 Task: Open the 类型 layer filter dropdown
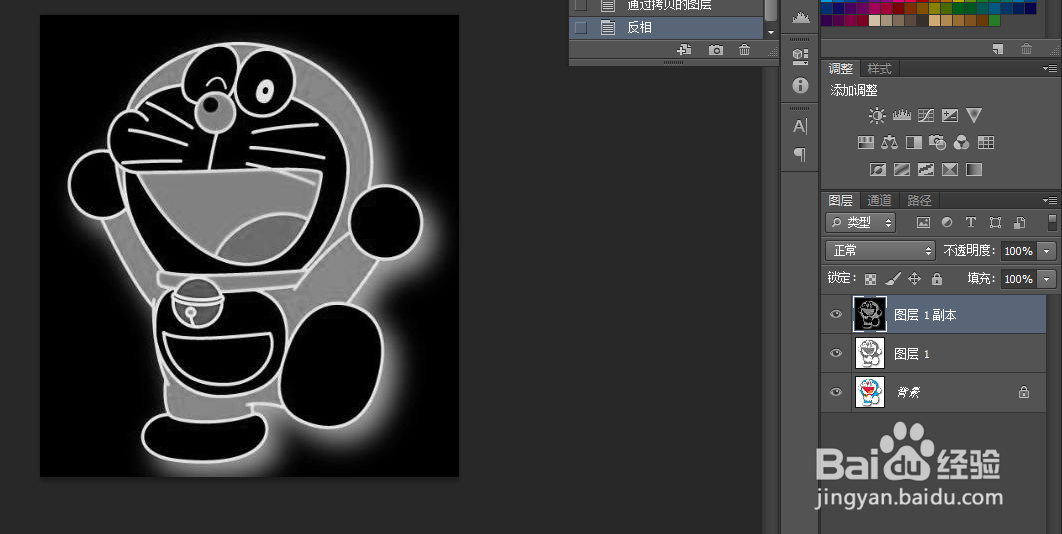coord(860,222)
